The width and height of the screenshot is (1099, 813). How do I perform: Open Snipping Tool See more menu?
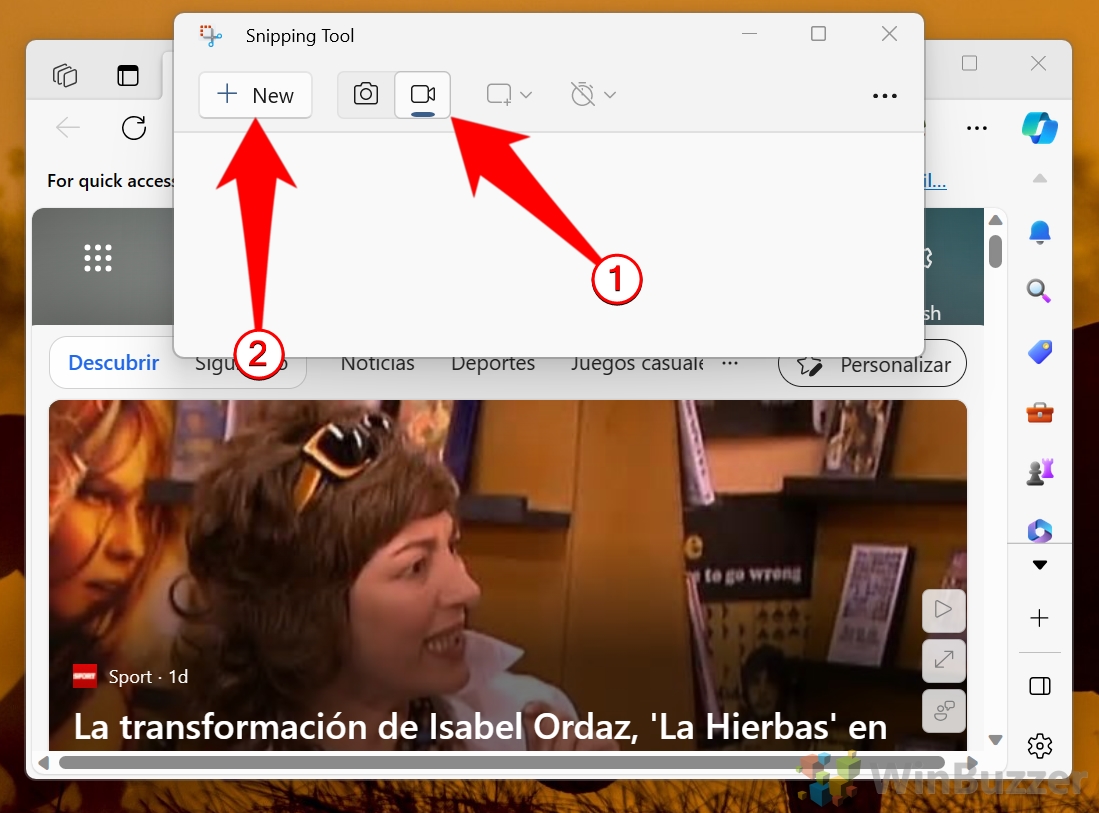pos(885,95)
